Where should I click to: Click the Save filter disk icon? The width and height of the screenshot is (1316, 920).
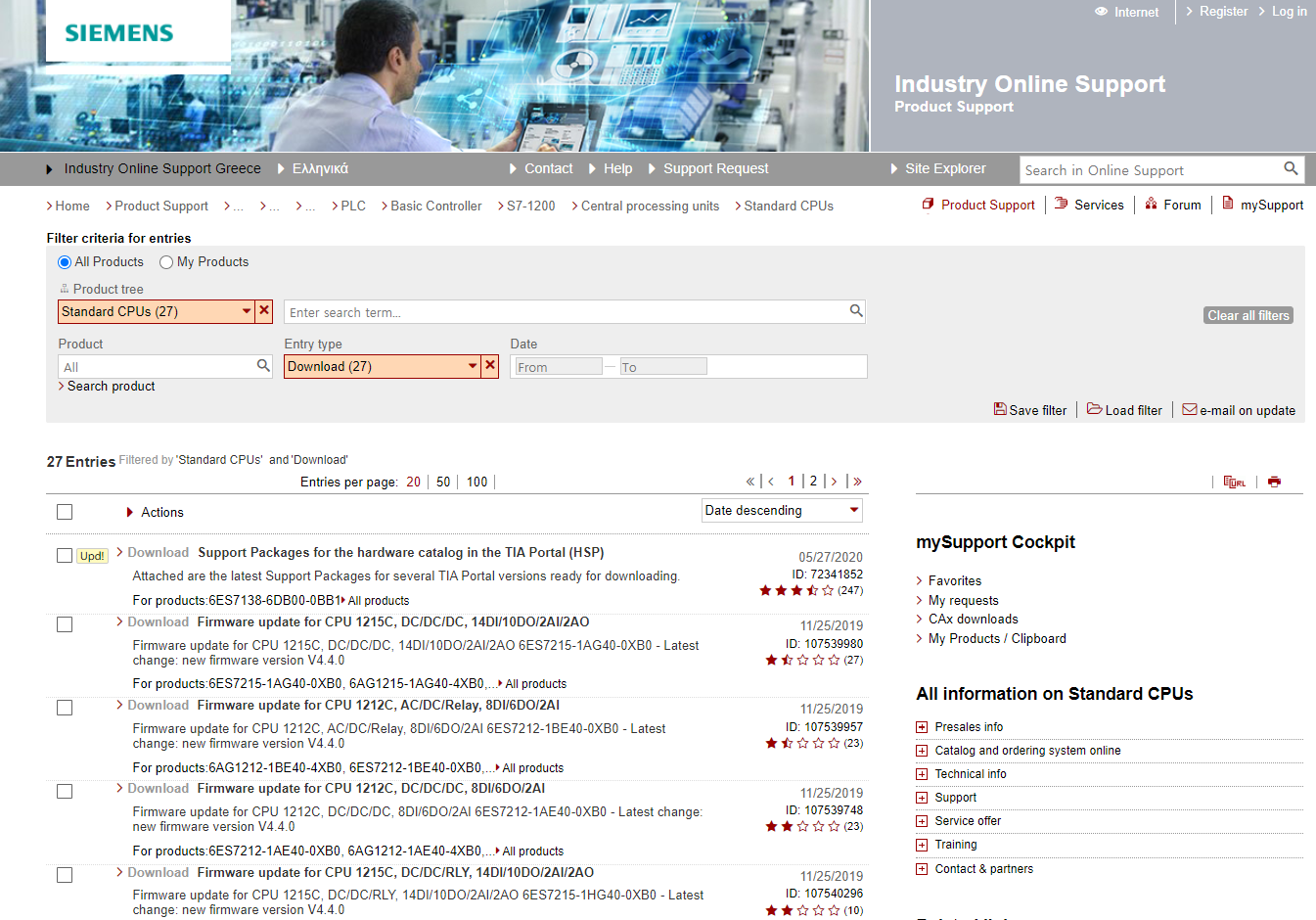(1000, 409)
